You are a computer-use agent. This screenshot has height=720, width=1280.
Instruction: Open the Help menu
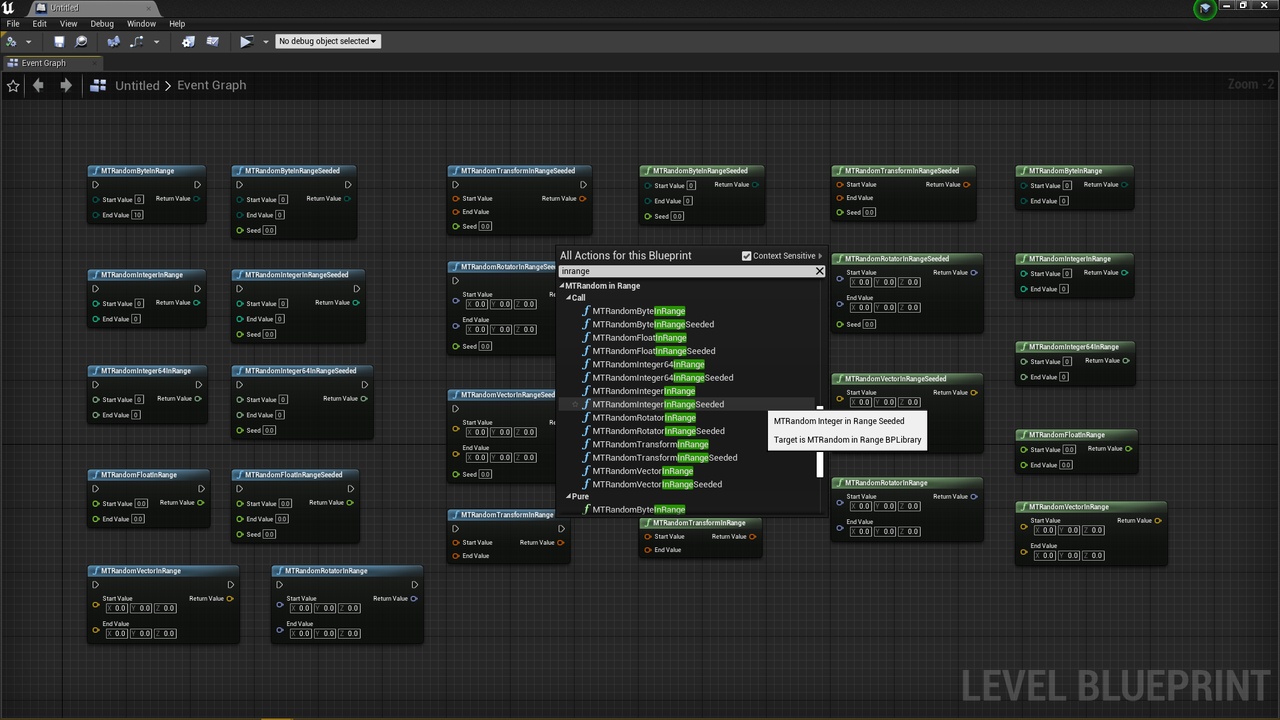pyautogui.click(x=177, y=24)
